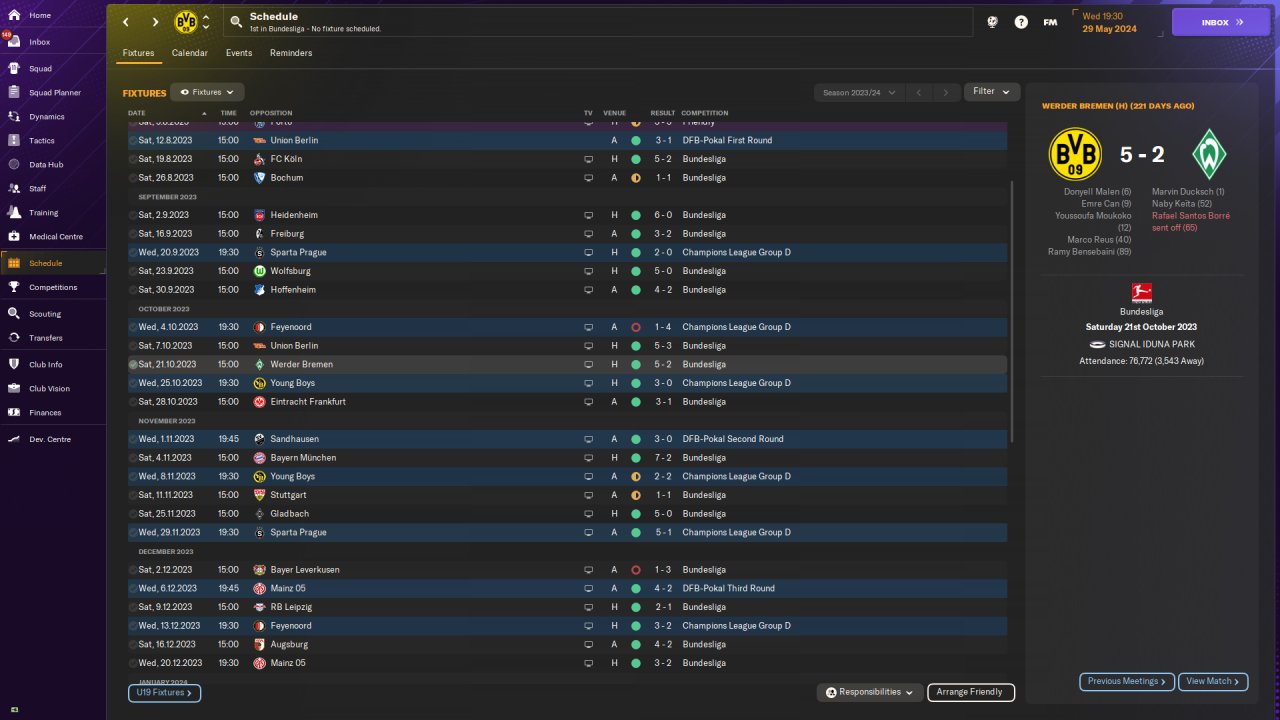This screenshot has height=720, width=1280.
Task: Open the FM menu in top bar
Action: (1050, 22)
